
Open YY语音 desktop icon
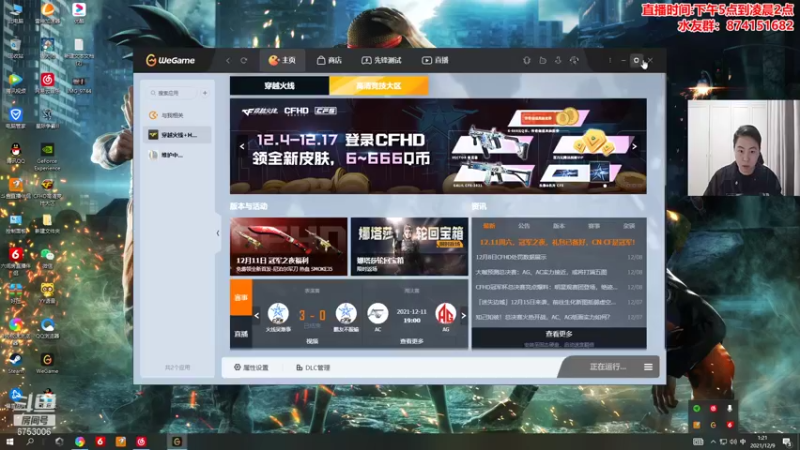point(47,293)
